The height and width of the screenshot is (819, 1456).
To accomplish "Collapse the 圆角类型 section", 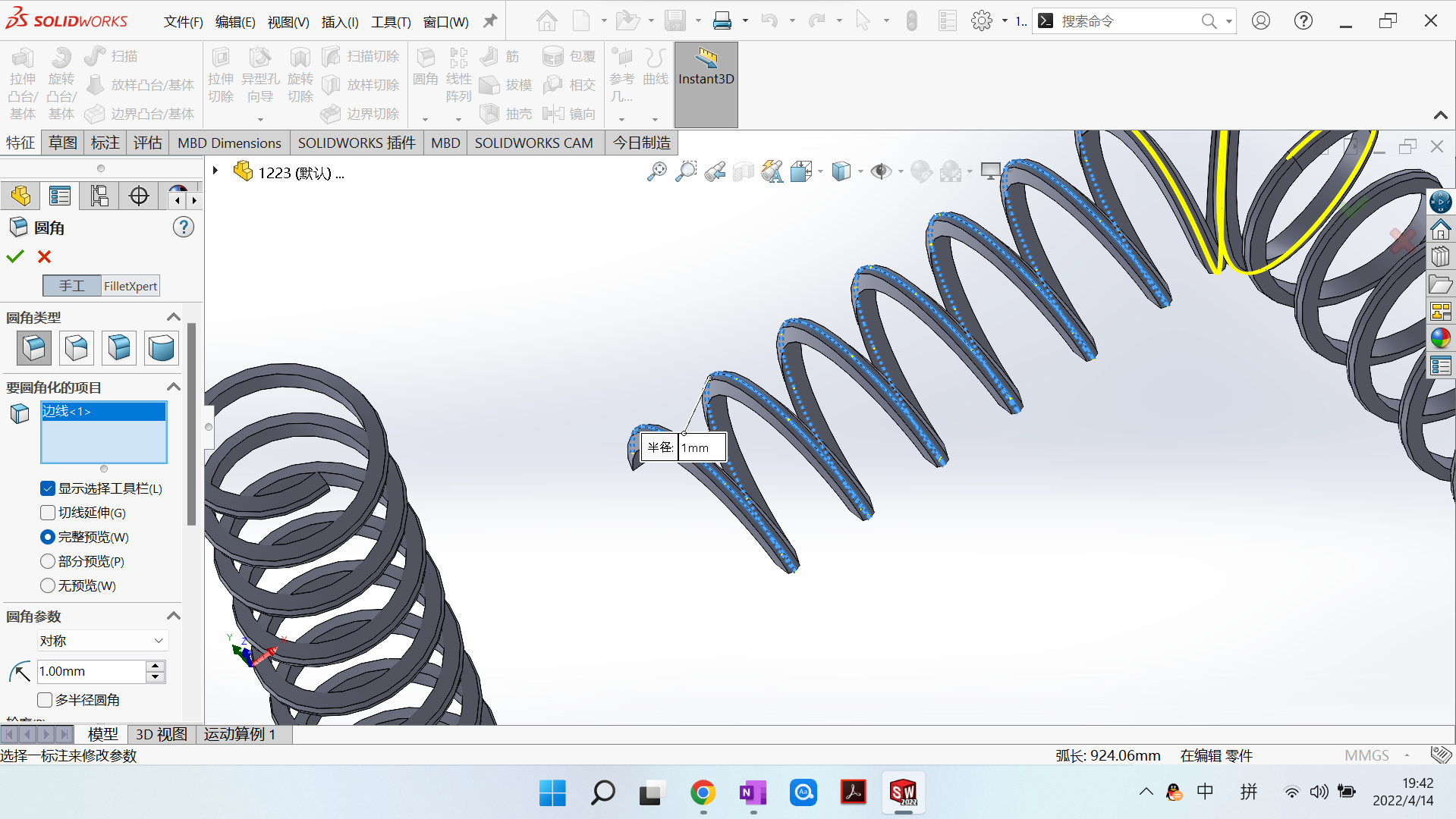I will click(174, 317).
